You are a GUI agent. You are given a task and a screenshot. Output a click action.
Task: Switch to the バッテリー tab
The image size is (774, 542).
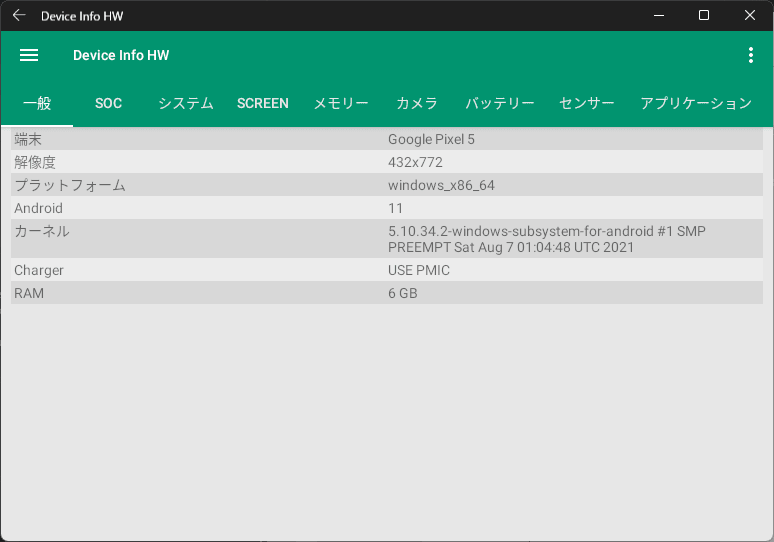[x=500, y=103]
